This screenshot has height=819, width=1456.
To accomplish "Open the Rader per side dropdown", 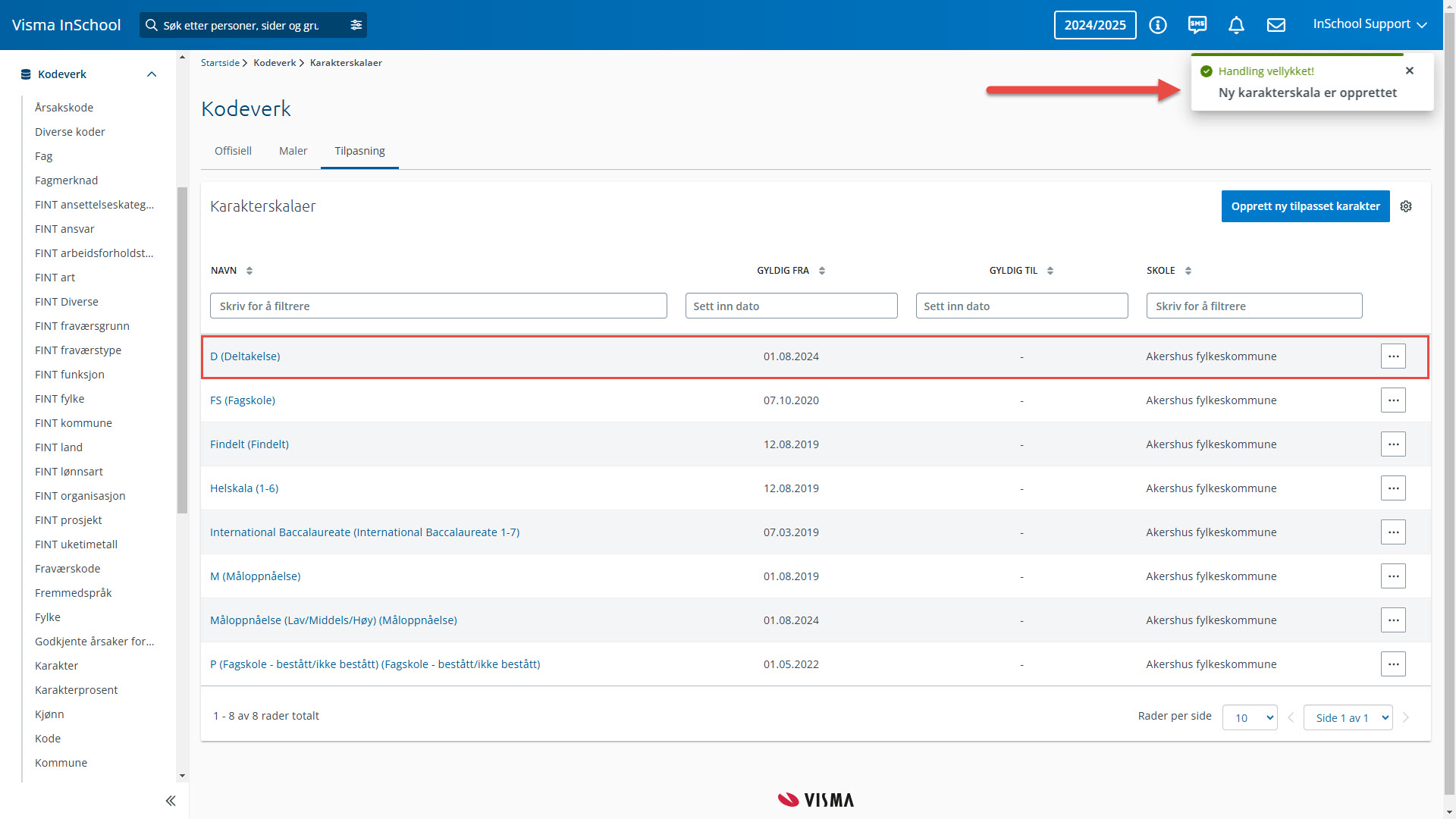I will pyautogui.click(x=1249, y=717).
